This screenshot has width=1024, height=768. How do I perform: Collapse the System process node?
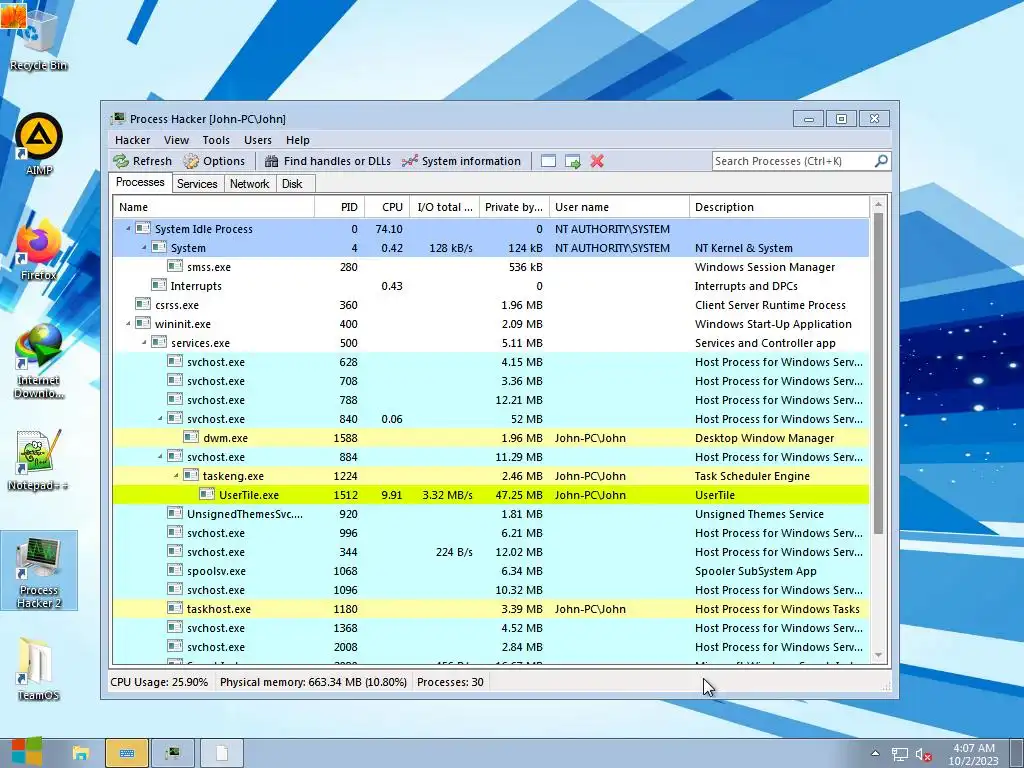144,248
